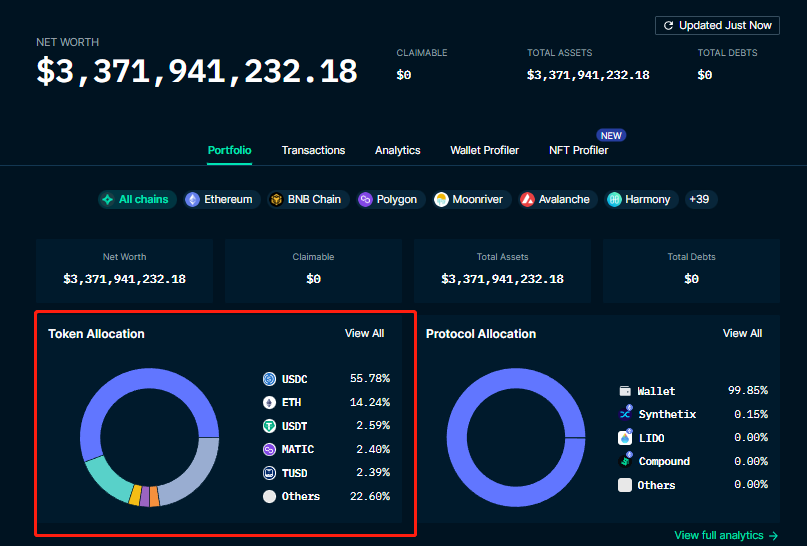
Task: Click the Ethereum chain logo icon
Action: click(192, 200)
